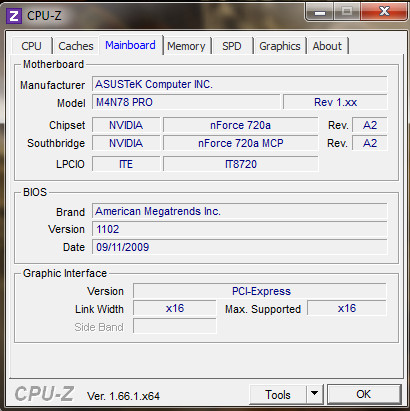This screenshot has height=411, width=410.
Task: Go to the About tab
Action: pos(327,46)
